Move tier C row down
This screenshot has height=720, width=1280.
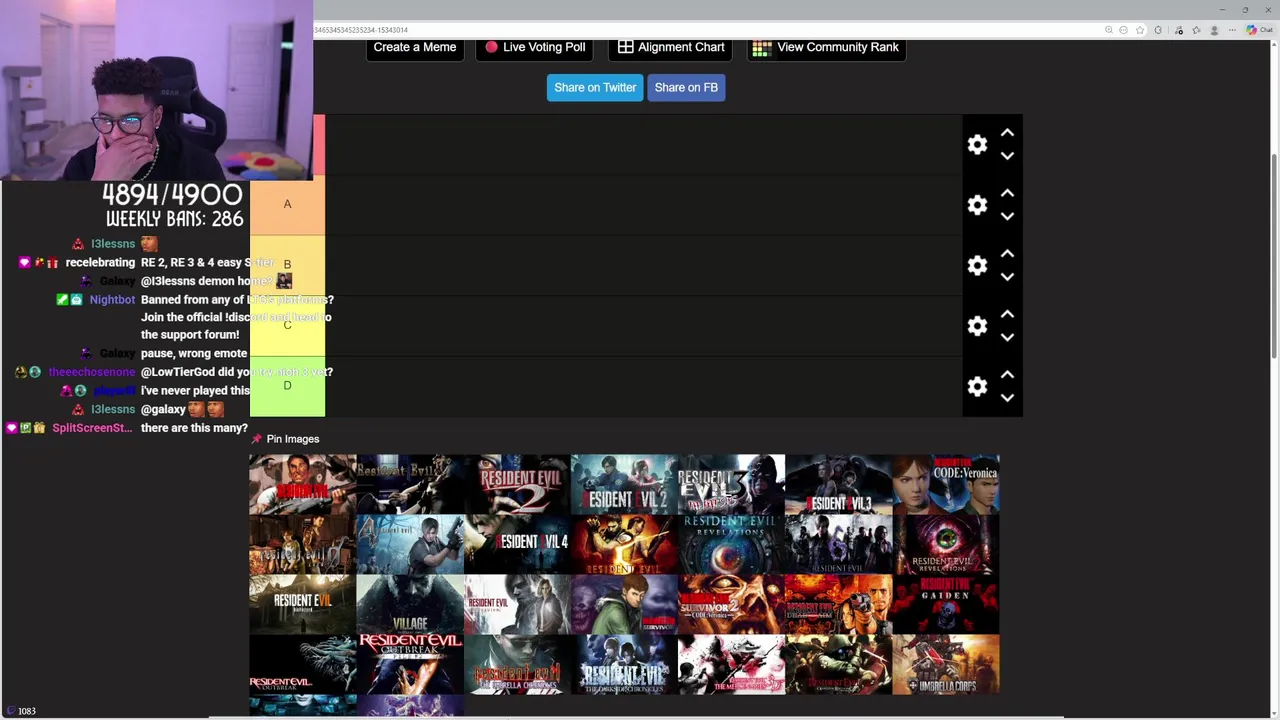click(1007, 337)
